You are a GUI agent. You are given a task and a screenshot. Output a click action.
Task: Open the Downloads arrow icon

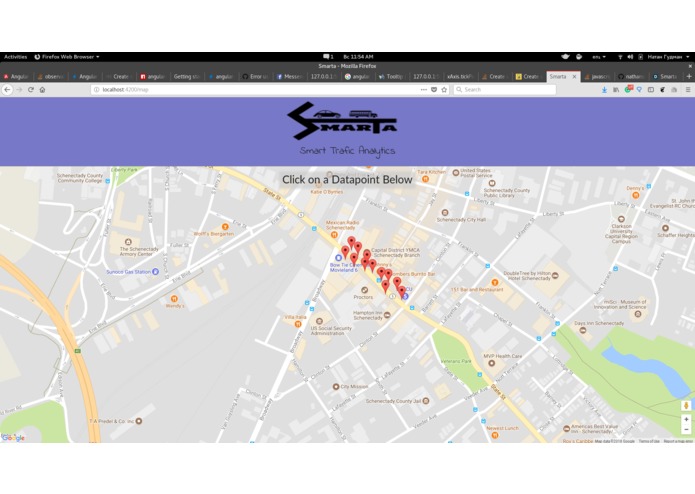tap(604, 89)
